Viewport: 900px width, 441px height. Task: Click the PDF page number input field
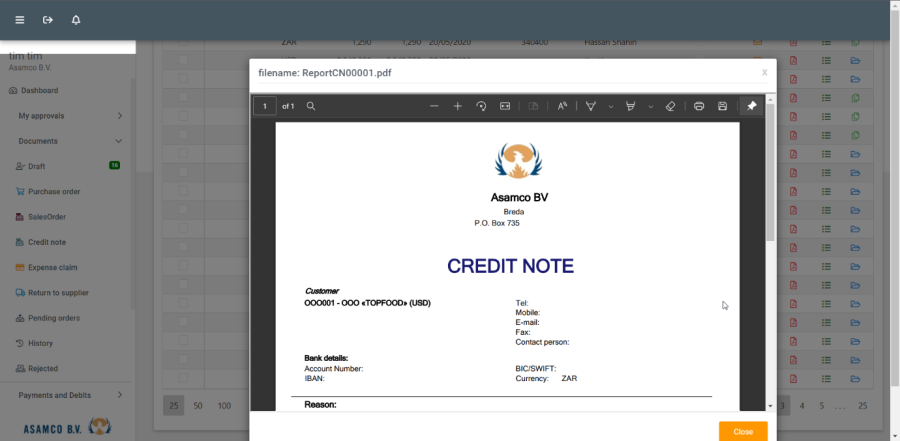click(265, 106)
